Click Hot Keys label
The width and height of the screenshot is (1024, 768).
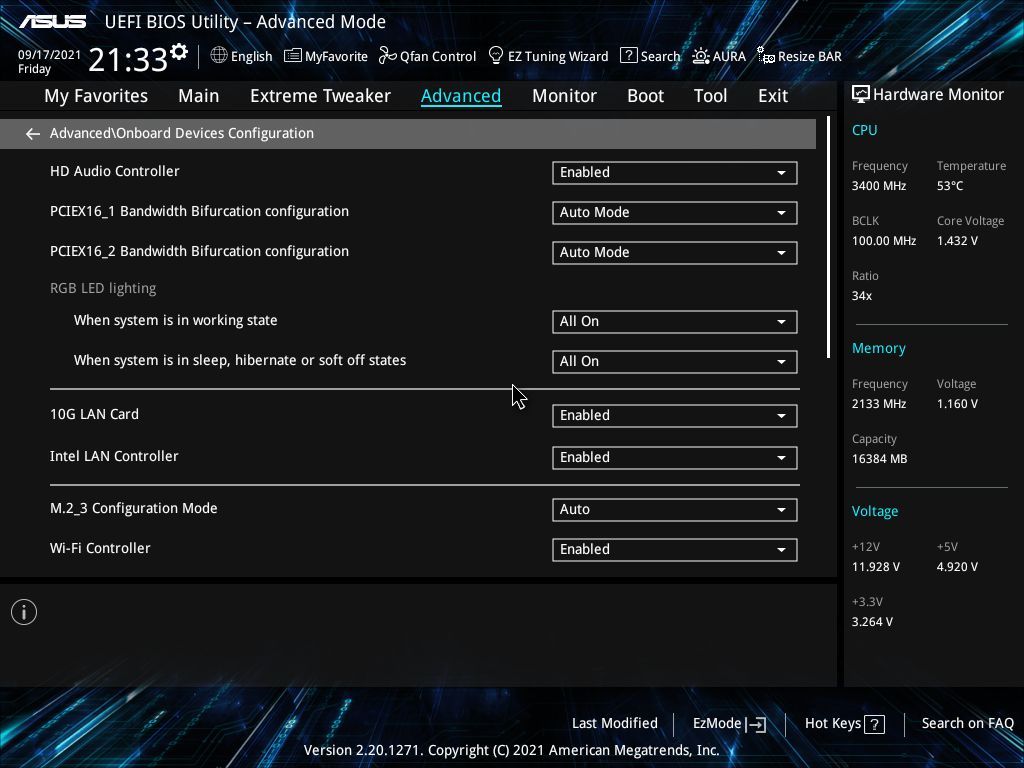click(833, 723)
